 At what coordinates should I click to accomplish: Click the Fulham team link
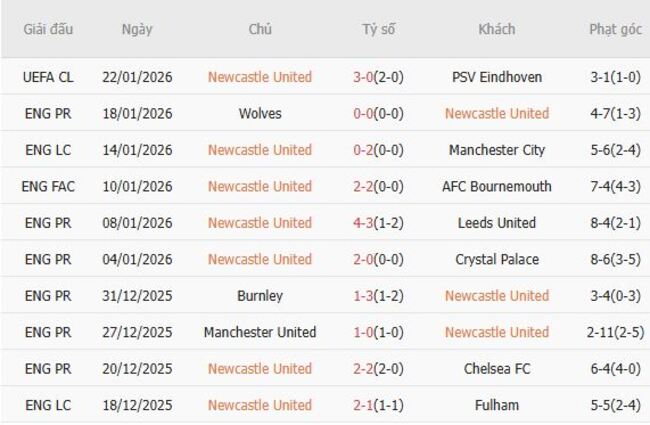point(497,405)
